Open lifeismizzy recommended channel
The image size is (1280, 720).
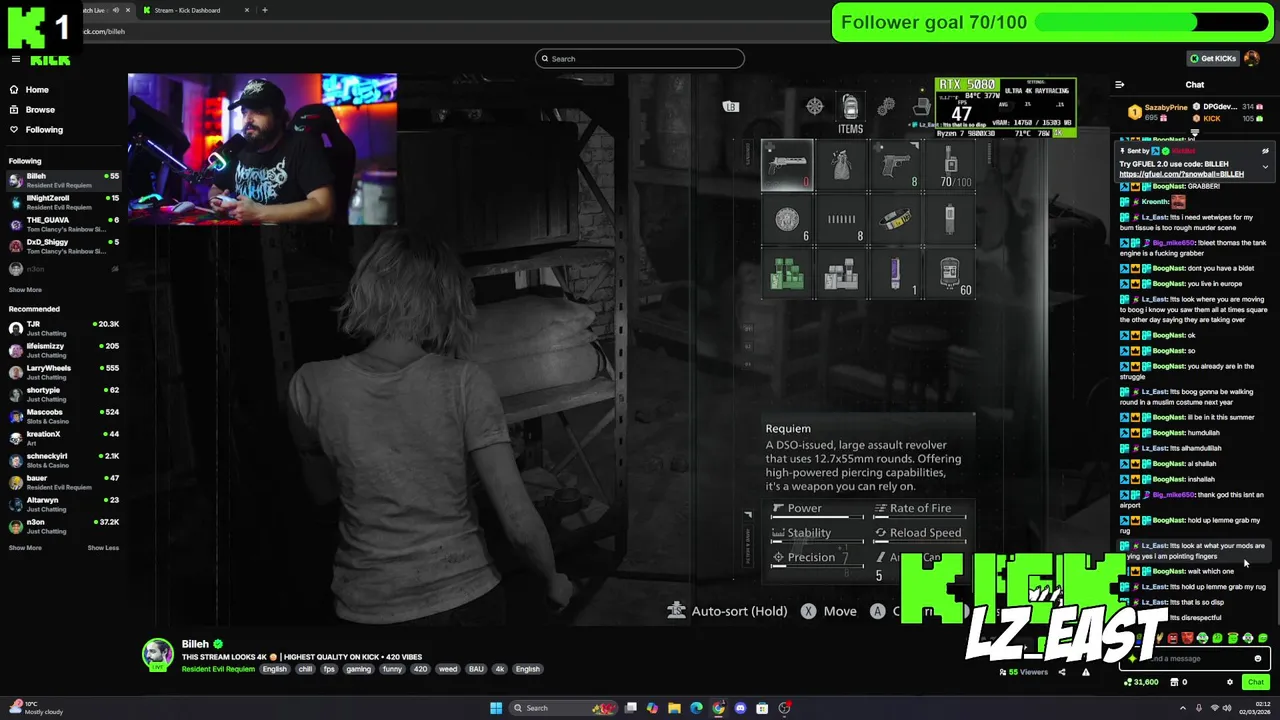(62, 350)
